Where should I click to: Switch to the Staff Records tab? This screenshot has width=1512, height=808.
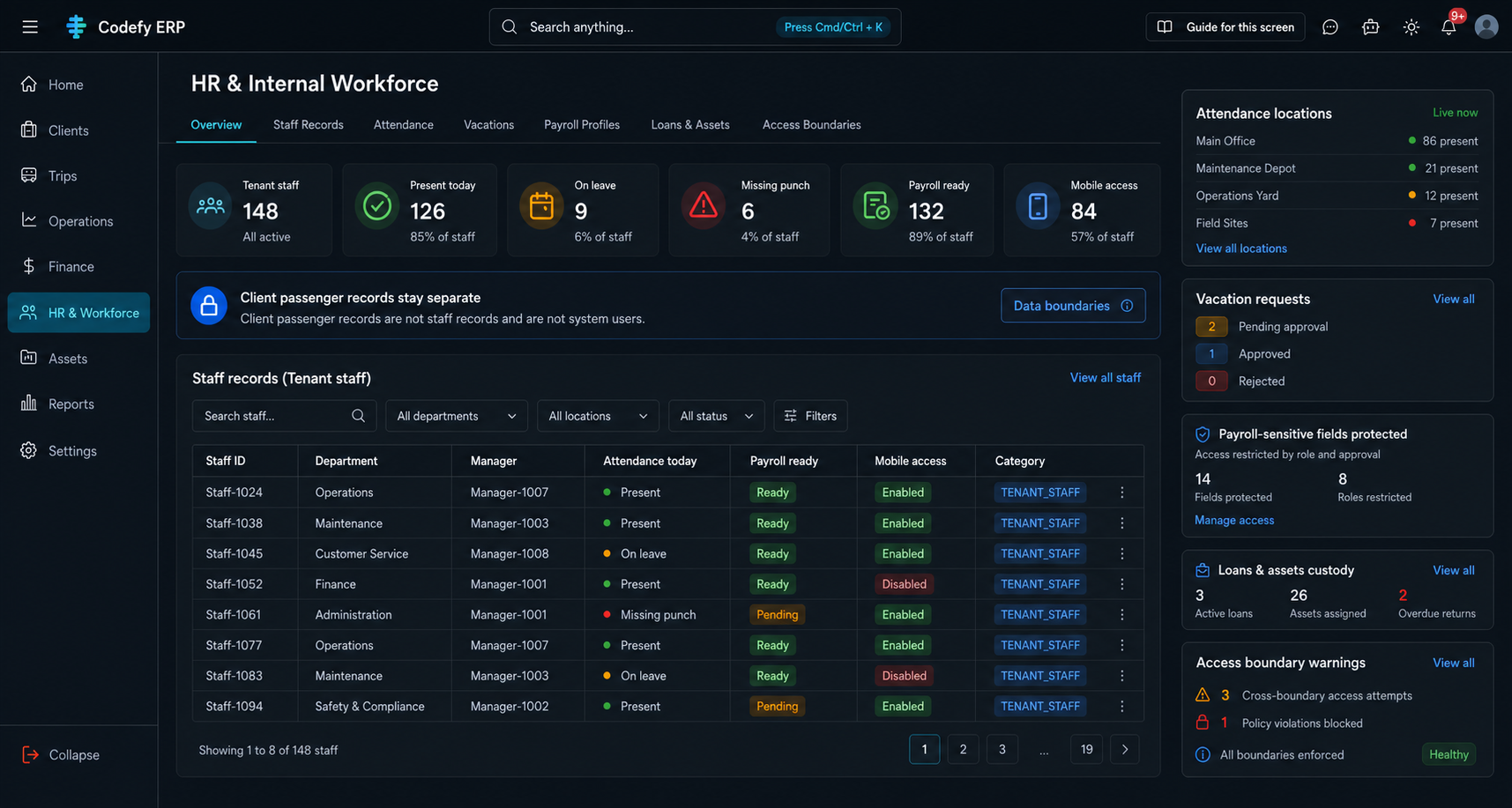coord(309,125)
